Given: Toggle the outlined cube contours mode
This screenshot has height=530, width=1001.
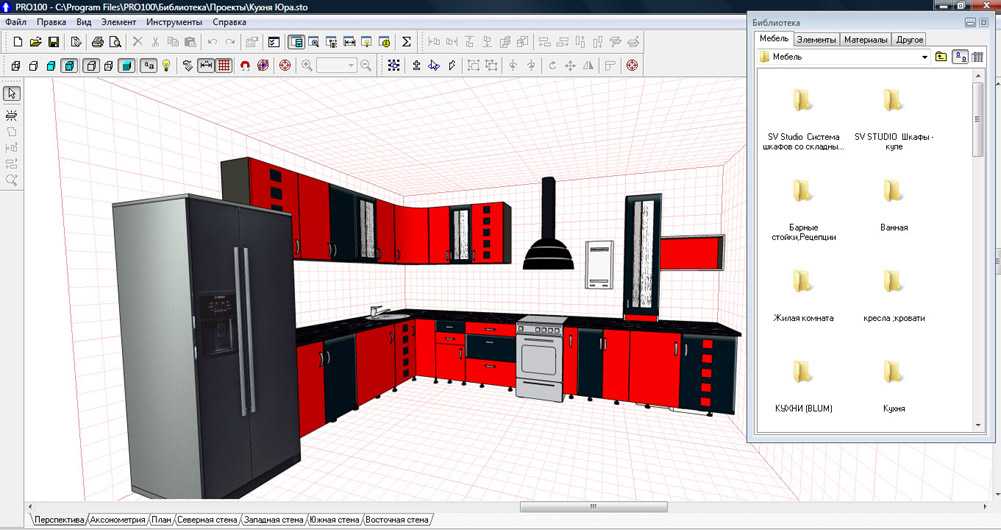Looking at the screenshot, I should pyautogui.click(x=91, y=65).
